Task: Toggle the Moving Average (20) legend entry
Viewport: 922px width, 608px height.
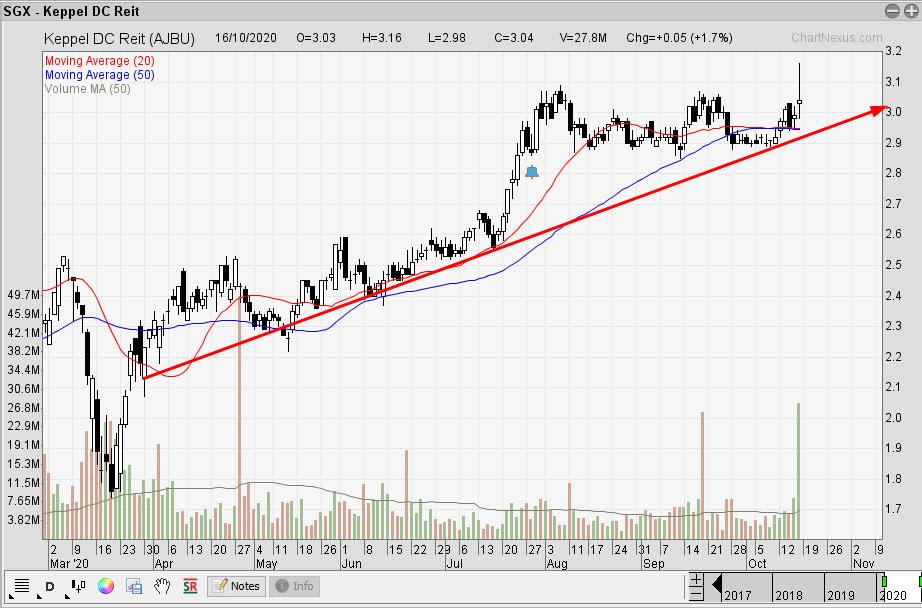Action: coord(95,60)
